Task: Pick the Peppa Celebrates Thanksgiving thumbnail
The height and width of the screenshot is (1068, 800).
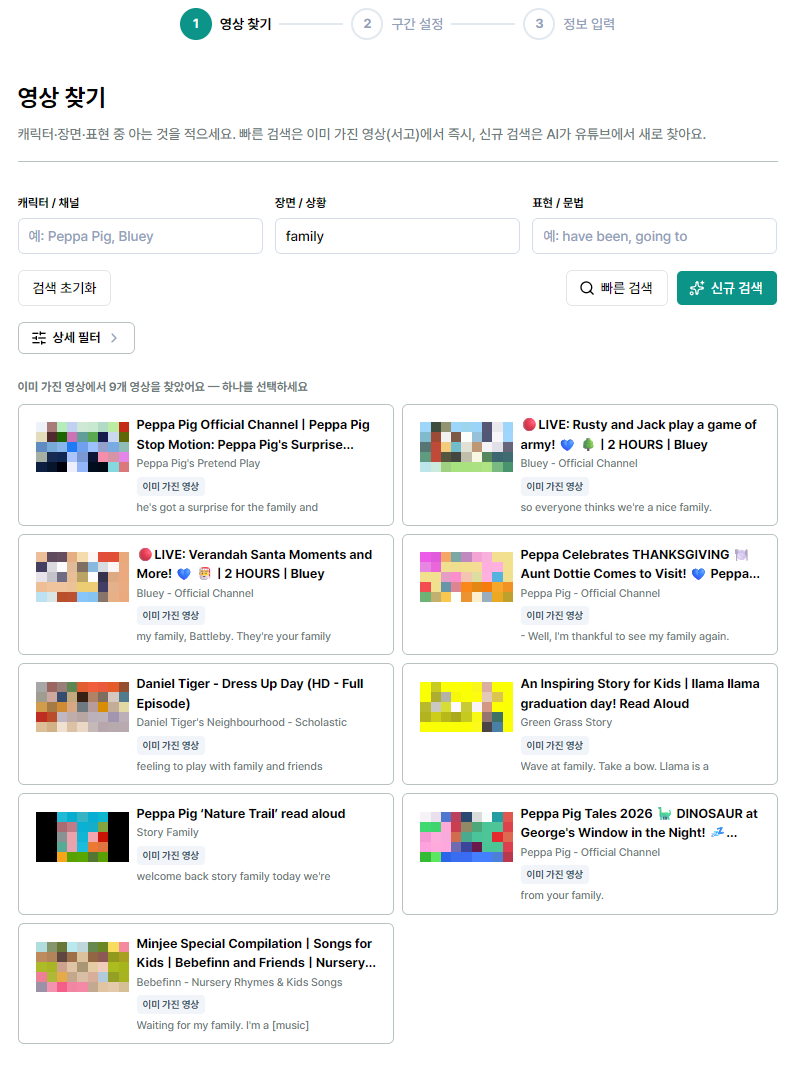Action: click(x=466, y=577)
